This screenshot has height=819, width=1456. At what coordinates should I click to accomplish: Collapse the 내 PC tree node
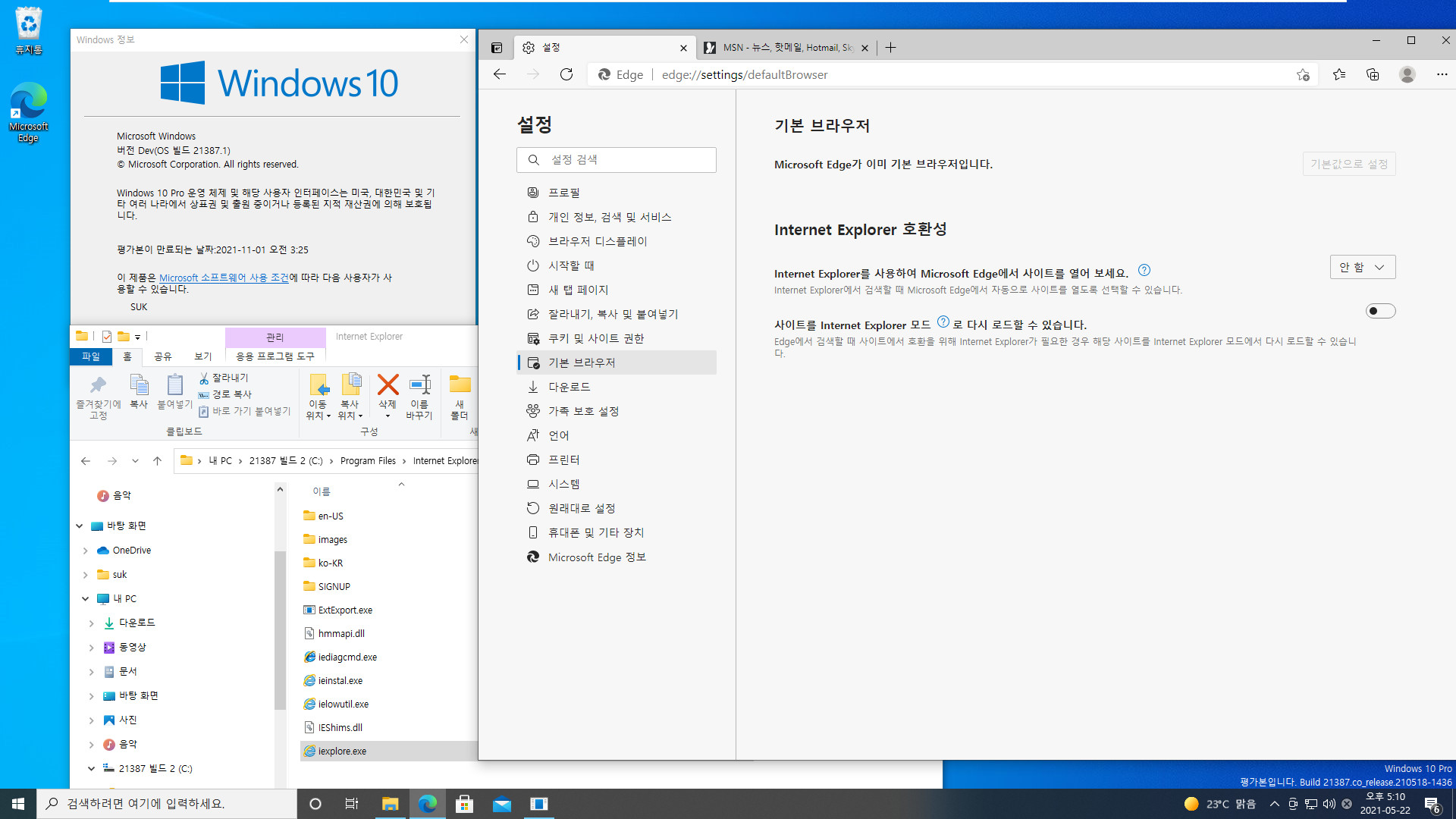pyautogui.click(x=86, y=598)
